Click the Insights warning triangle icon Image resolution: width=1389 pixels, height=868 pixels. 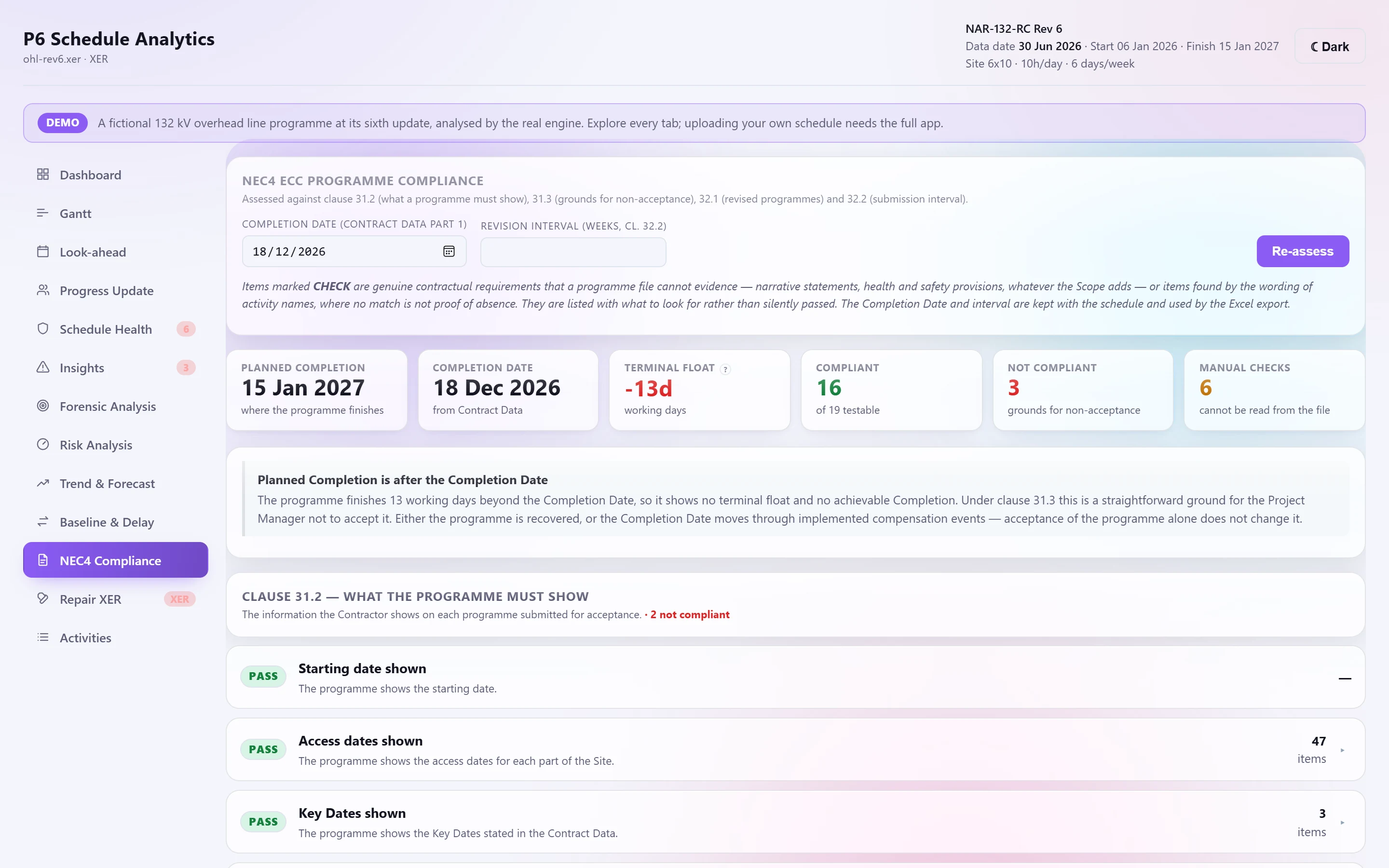coord(43,367)
